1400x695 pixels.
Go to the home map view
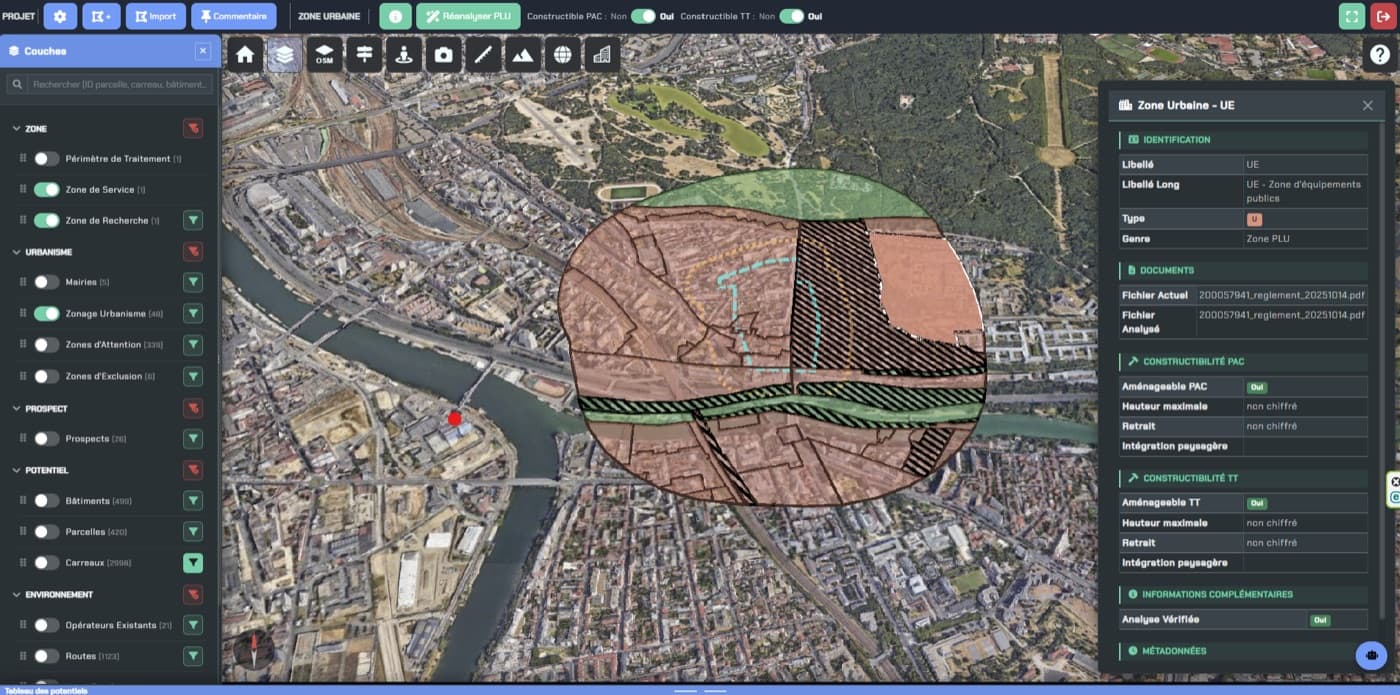tap(245, 55)
